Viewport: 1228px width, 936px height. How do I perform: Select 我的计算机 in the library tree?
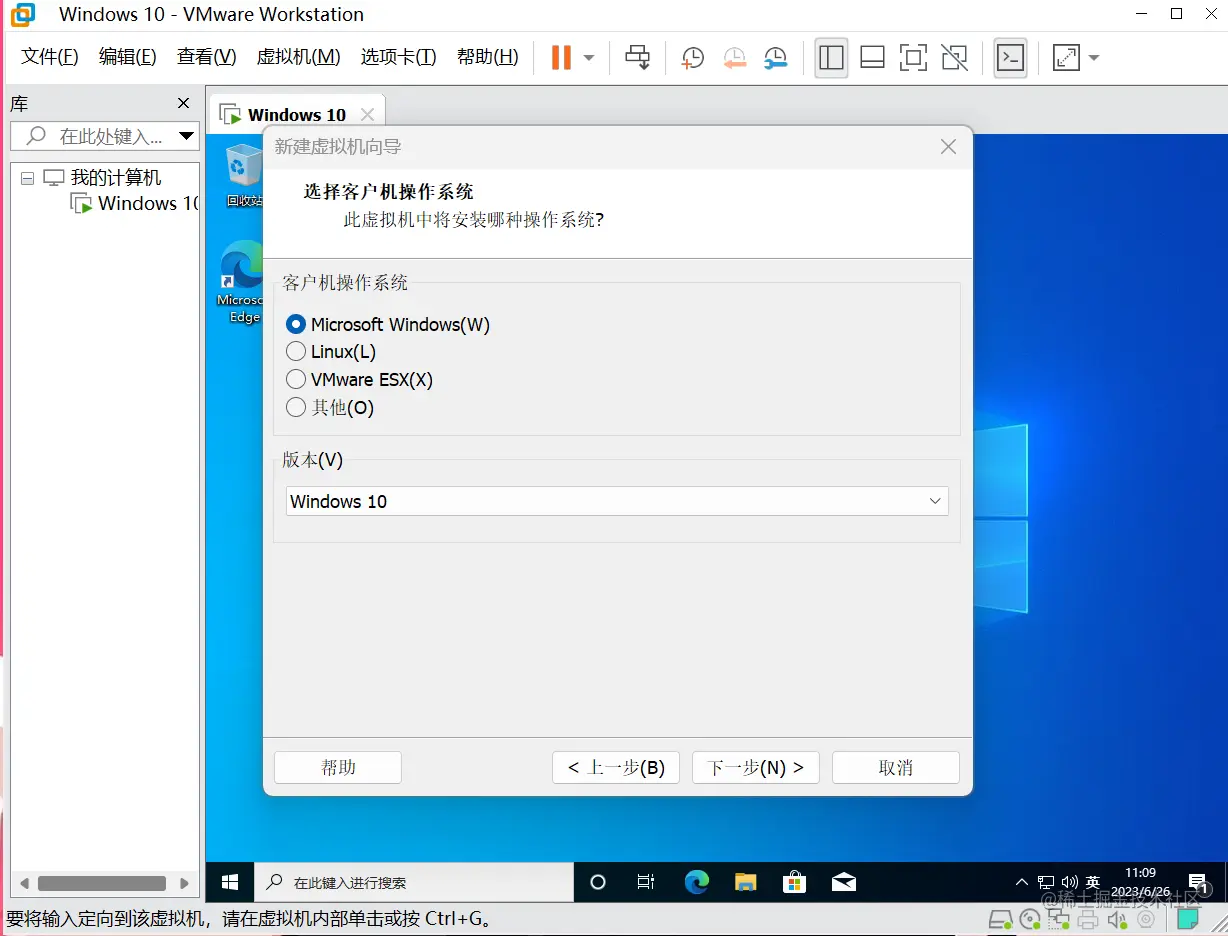pos(115,178)
